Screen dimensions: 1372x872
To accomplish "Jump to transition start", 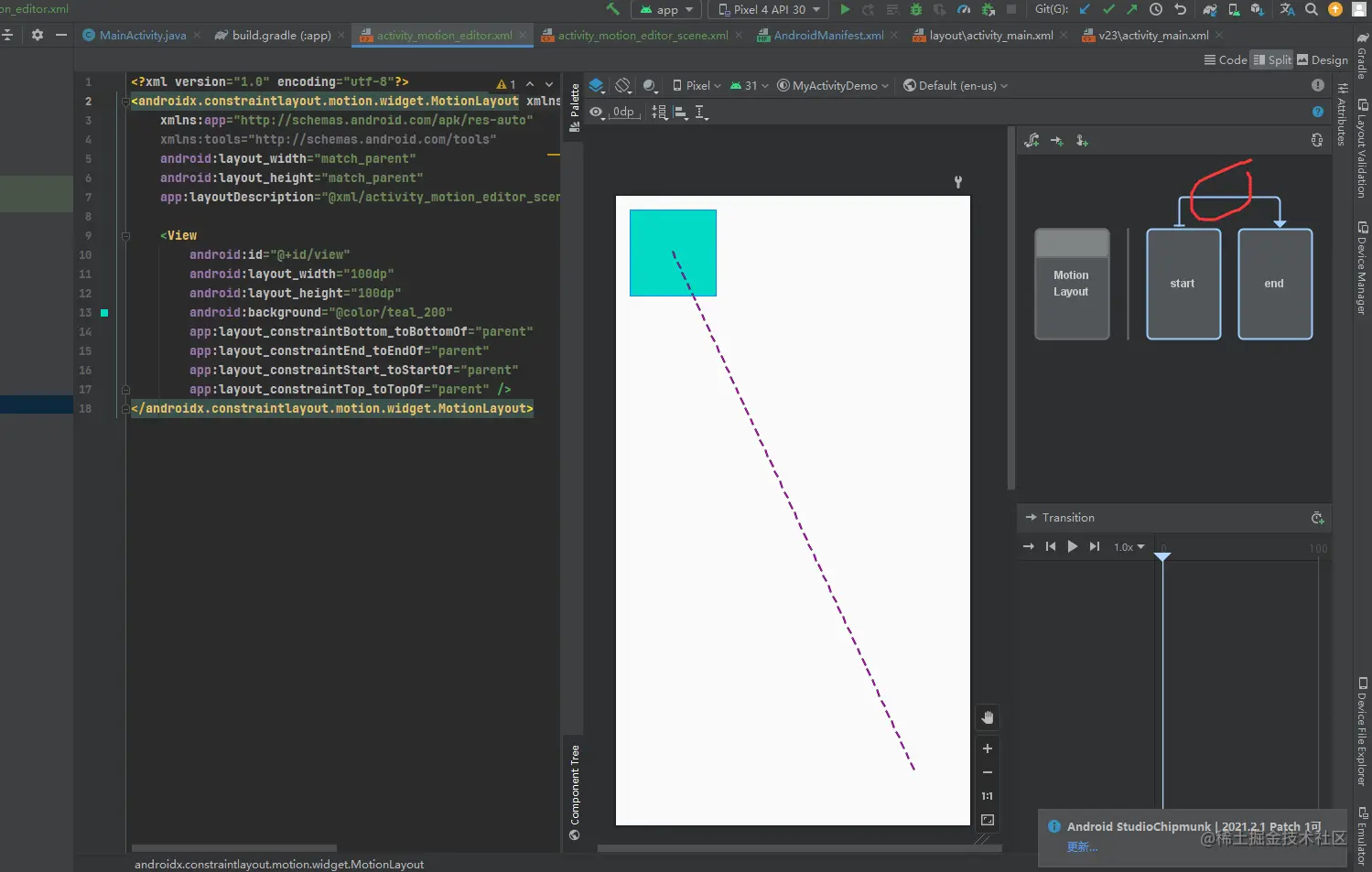I will point(1050,546).
